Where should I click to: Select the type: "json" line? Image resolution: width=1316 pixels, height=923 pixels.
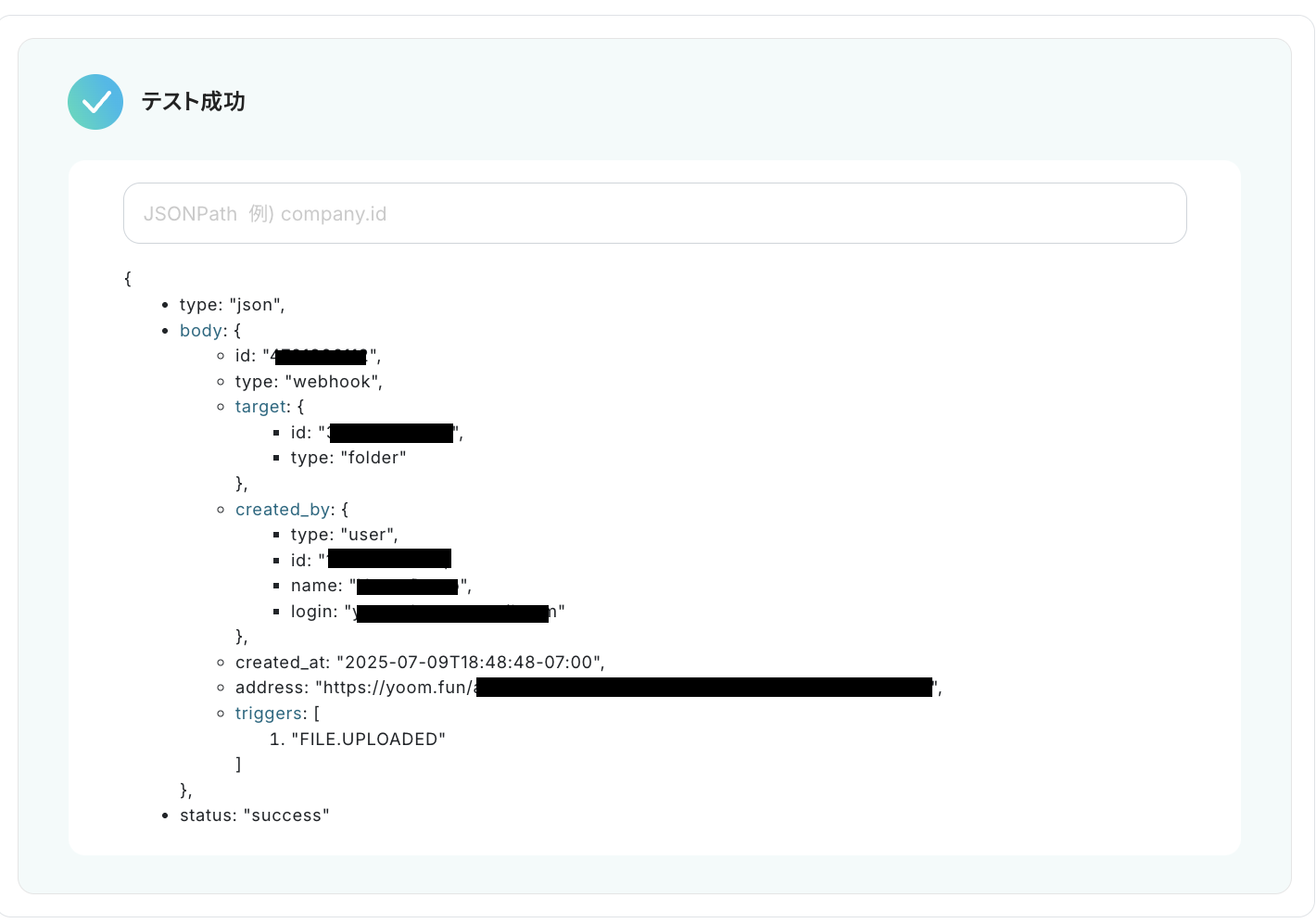point(233,305)
